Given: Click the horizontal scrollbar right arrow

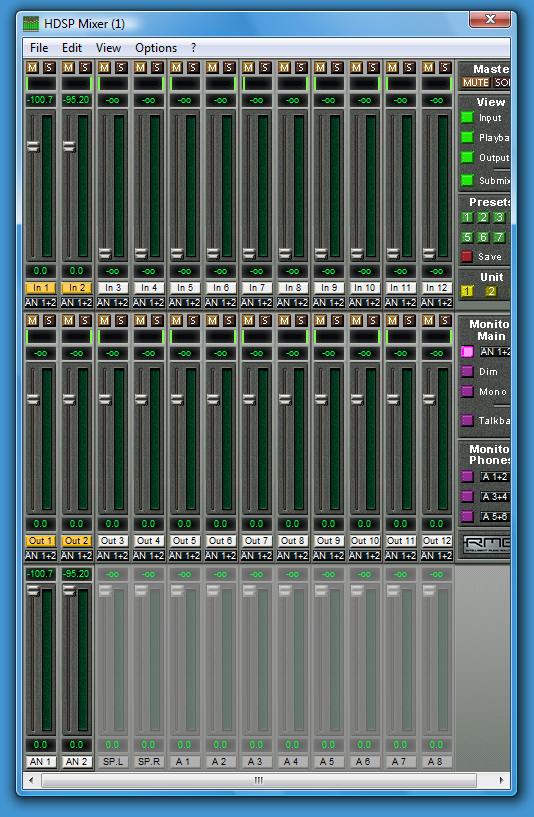Looking at the screenshot, I should [501, 780].
